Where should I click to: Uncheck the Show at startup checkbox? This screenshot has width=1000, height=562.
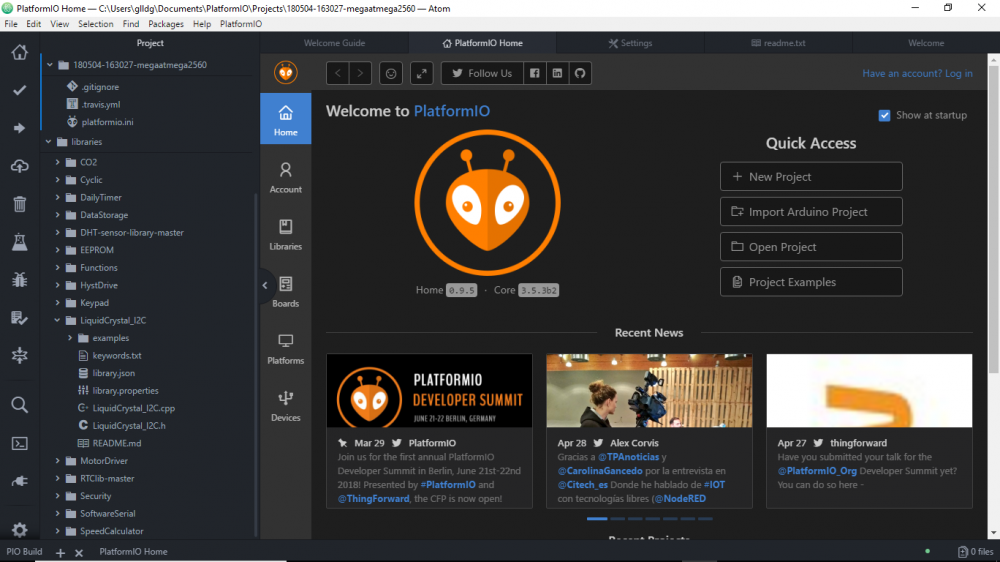(x=885, y=115)
